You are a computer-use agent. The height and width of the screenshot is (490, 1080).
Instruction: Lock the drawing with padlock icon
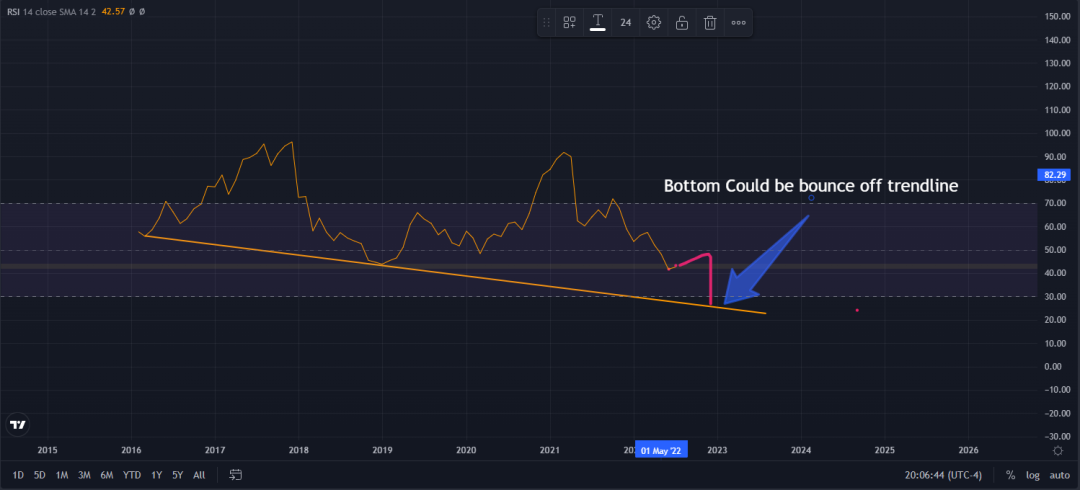(x=682, y=23)
